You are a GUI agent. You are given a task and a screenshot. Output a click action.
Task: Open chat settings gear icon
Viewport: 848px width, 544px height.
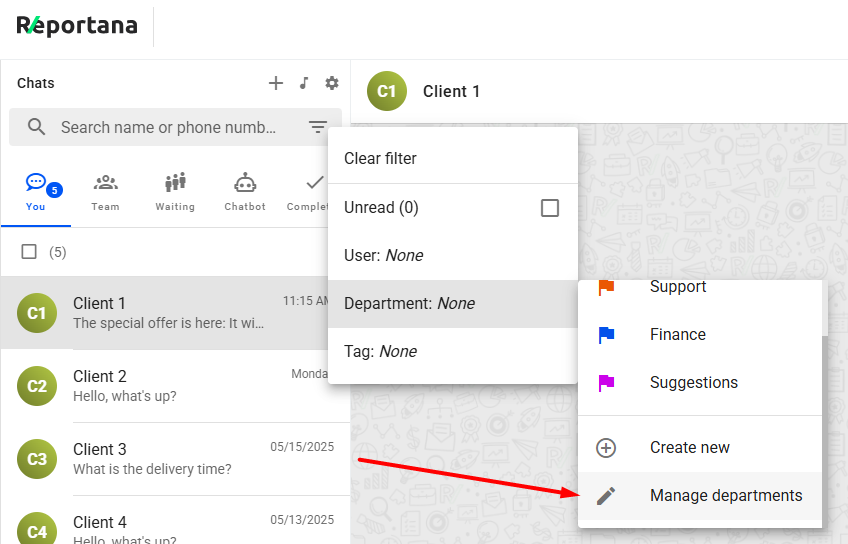[332, 83]
